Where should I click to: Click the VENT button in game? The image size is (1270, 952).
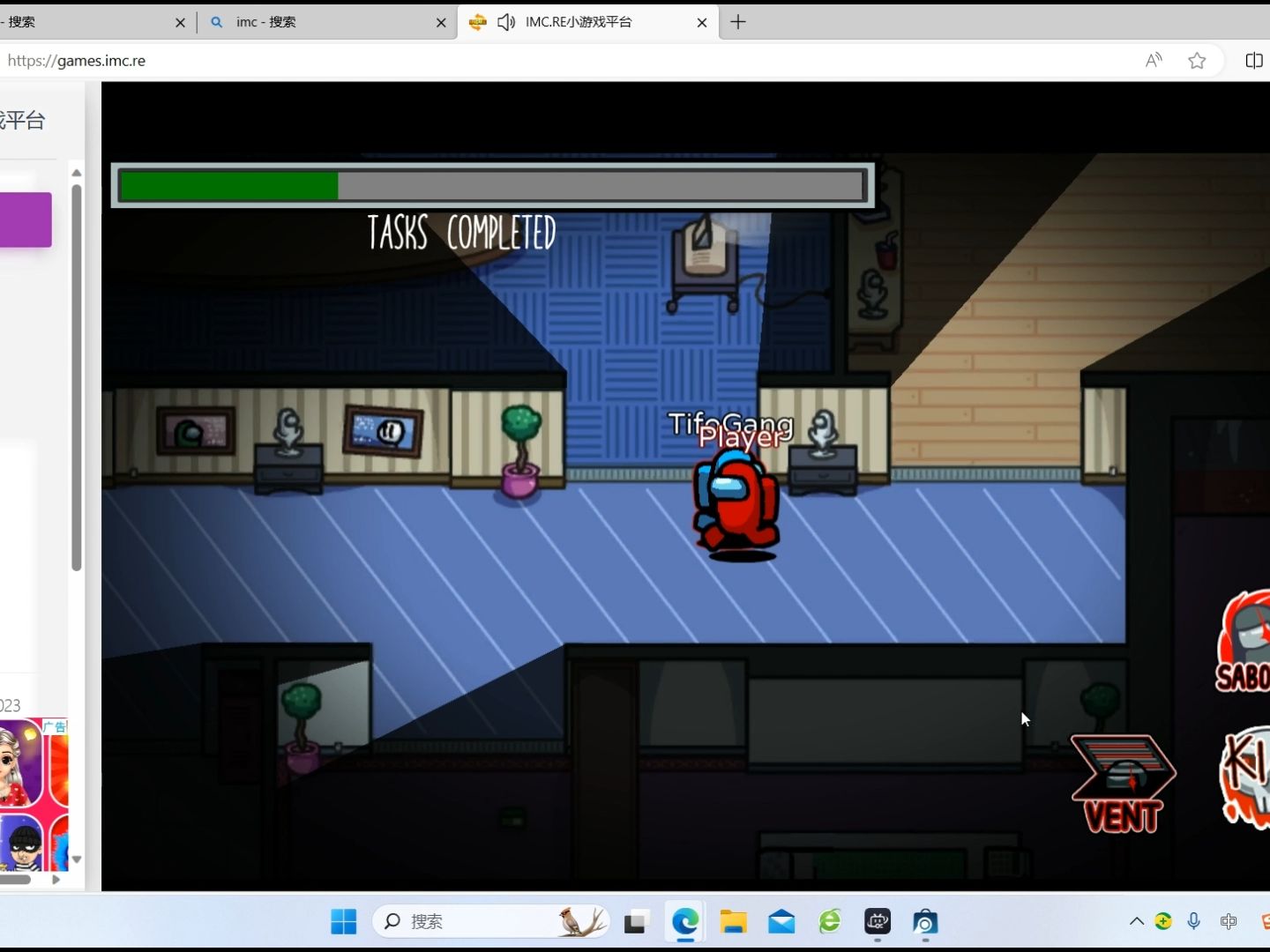click(x=1123, y=784)
